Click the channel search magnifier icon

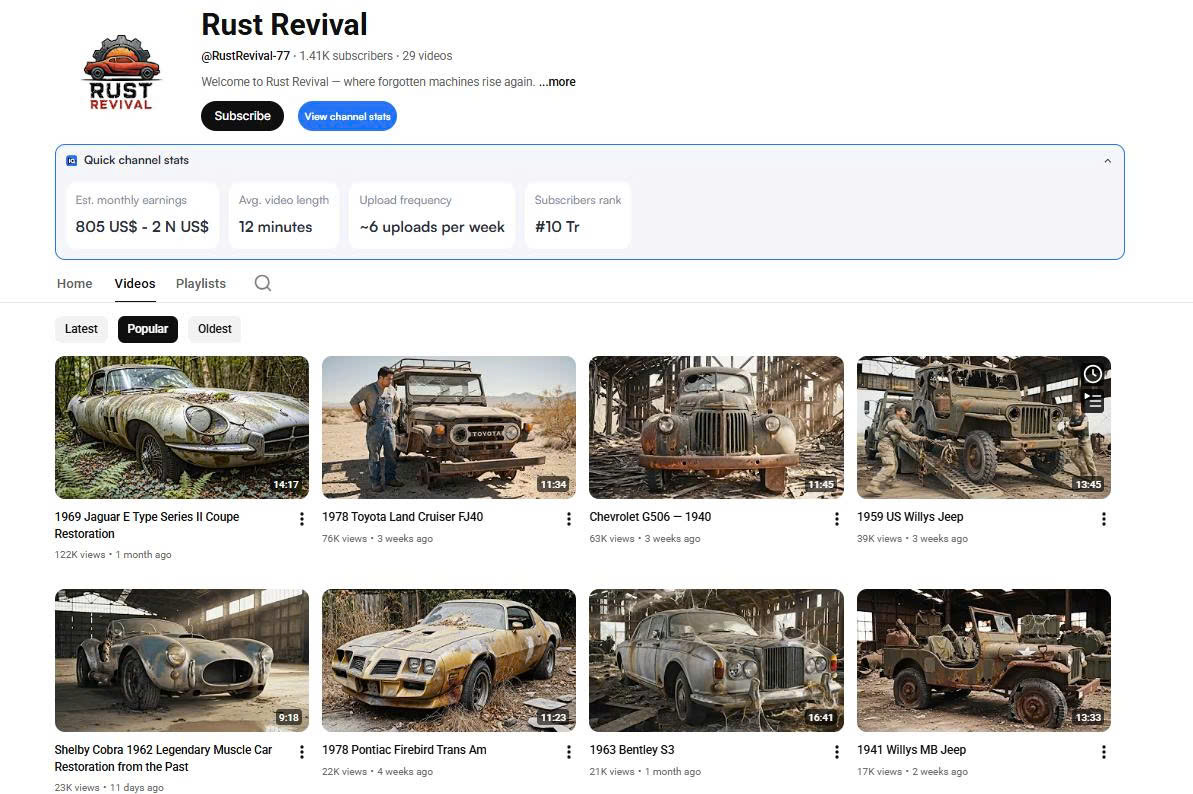click(262, 283)
